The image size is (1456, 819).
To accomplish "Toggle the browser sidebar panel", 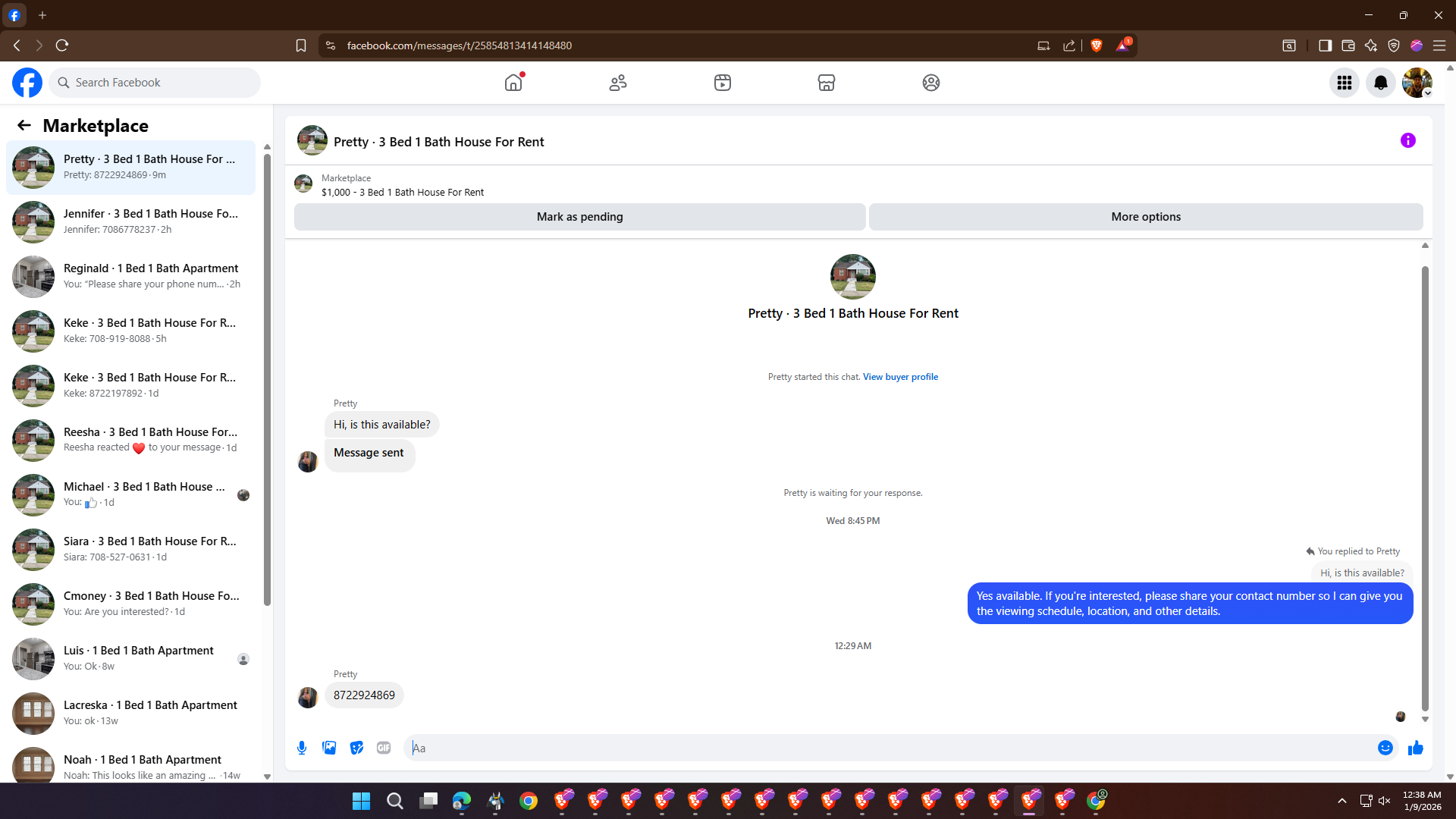I will tap(1326, 45).
